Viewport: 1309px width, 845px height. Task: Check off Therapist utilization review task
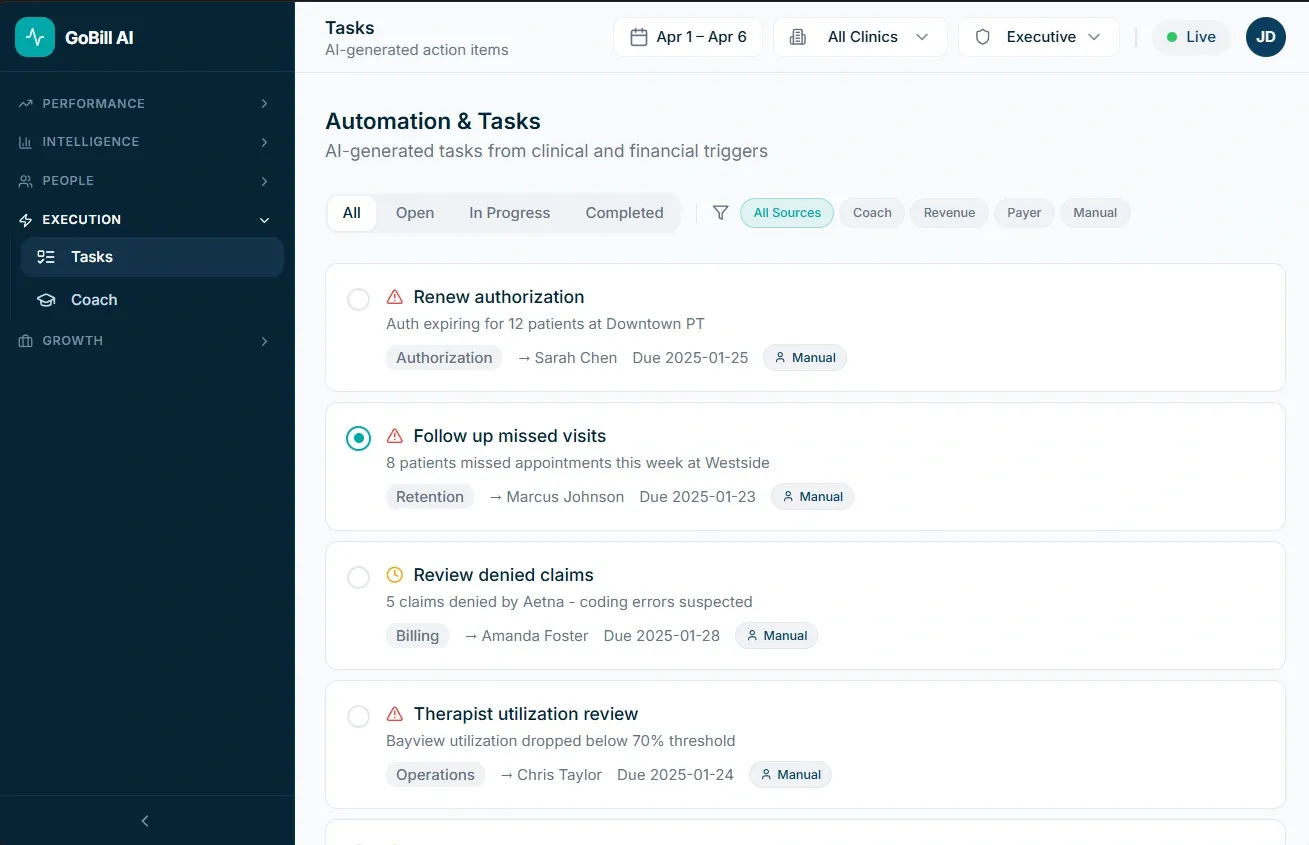pos(358,716)
